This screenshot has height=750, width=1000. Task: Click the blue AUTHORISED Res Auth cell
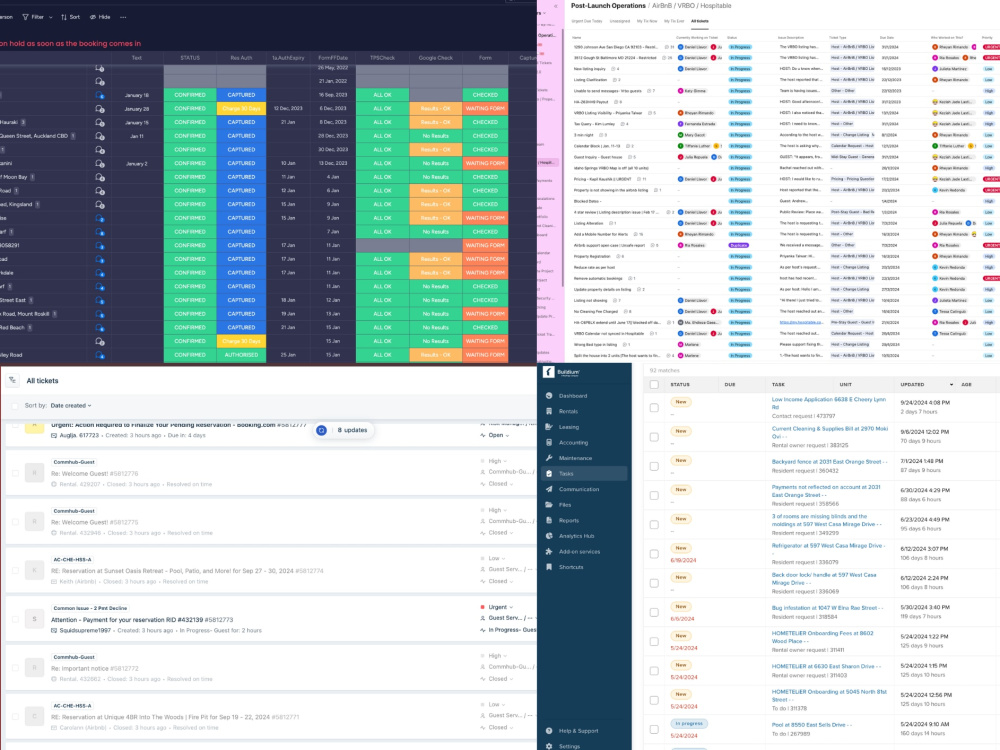241,355
